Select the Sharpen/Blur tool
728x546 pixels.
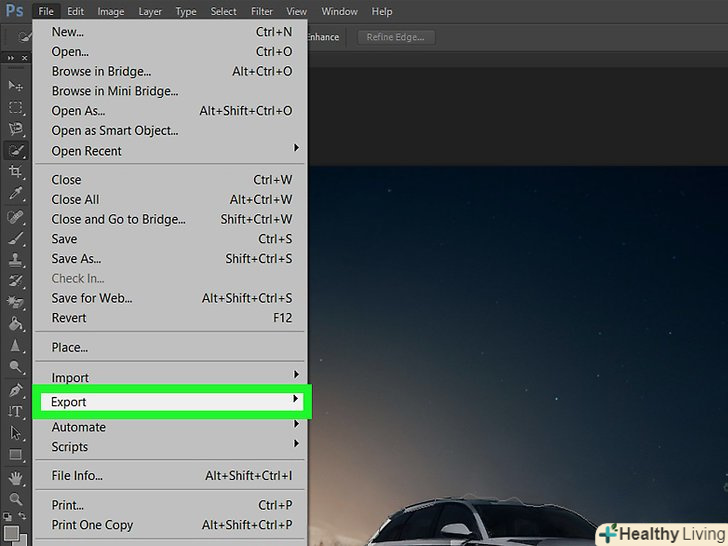pos(15,345)
